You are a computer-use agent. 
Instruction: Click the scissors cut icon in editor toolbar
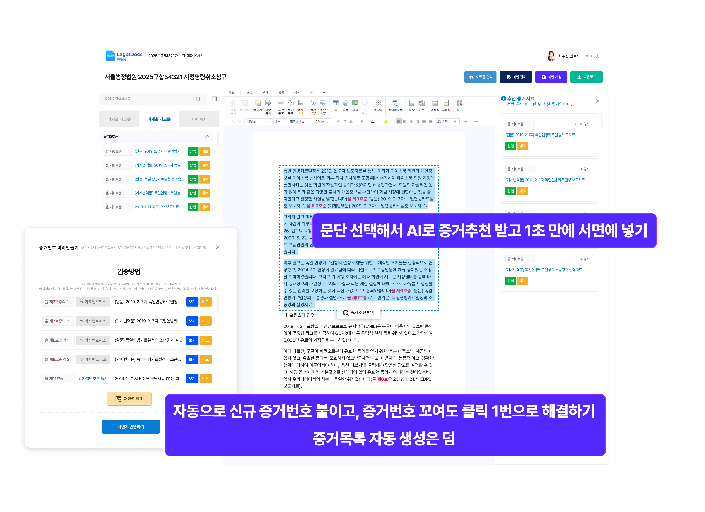pos(233,103)
